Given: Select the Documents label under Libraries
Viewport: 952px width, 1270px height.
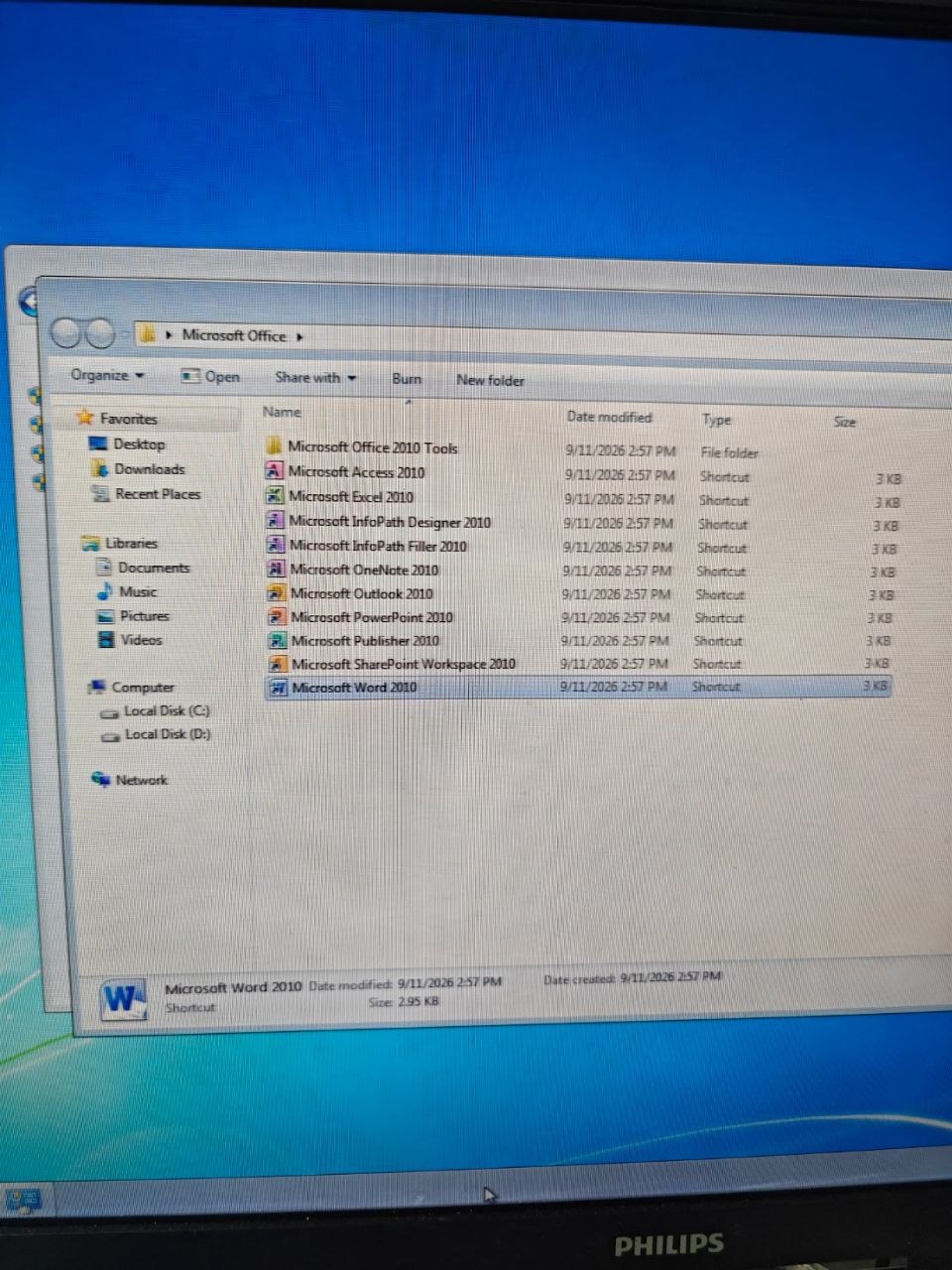Looking at the screenshot, I should click(154, 568).
